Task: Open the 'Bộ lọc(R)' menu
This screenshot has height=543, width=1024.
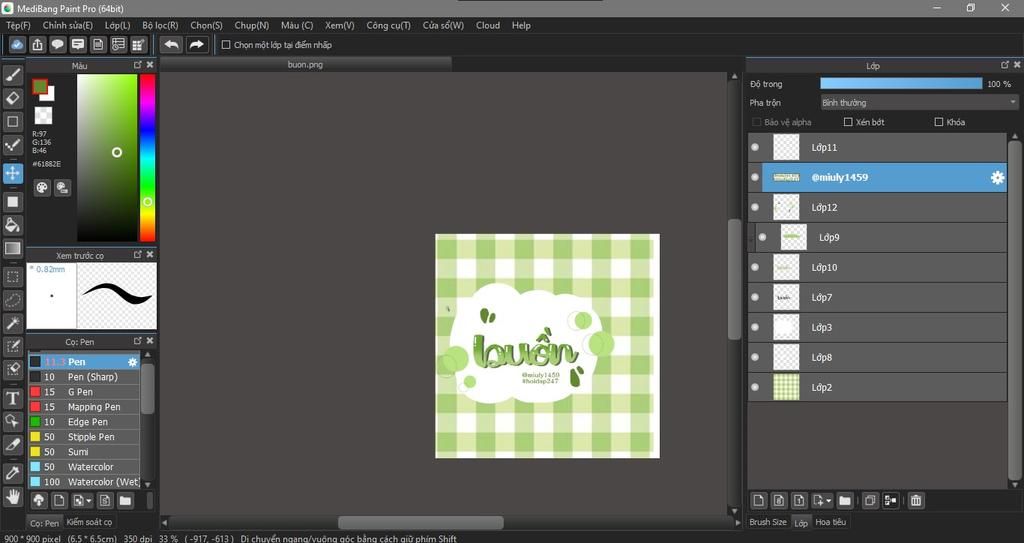Action: (160, 25)
